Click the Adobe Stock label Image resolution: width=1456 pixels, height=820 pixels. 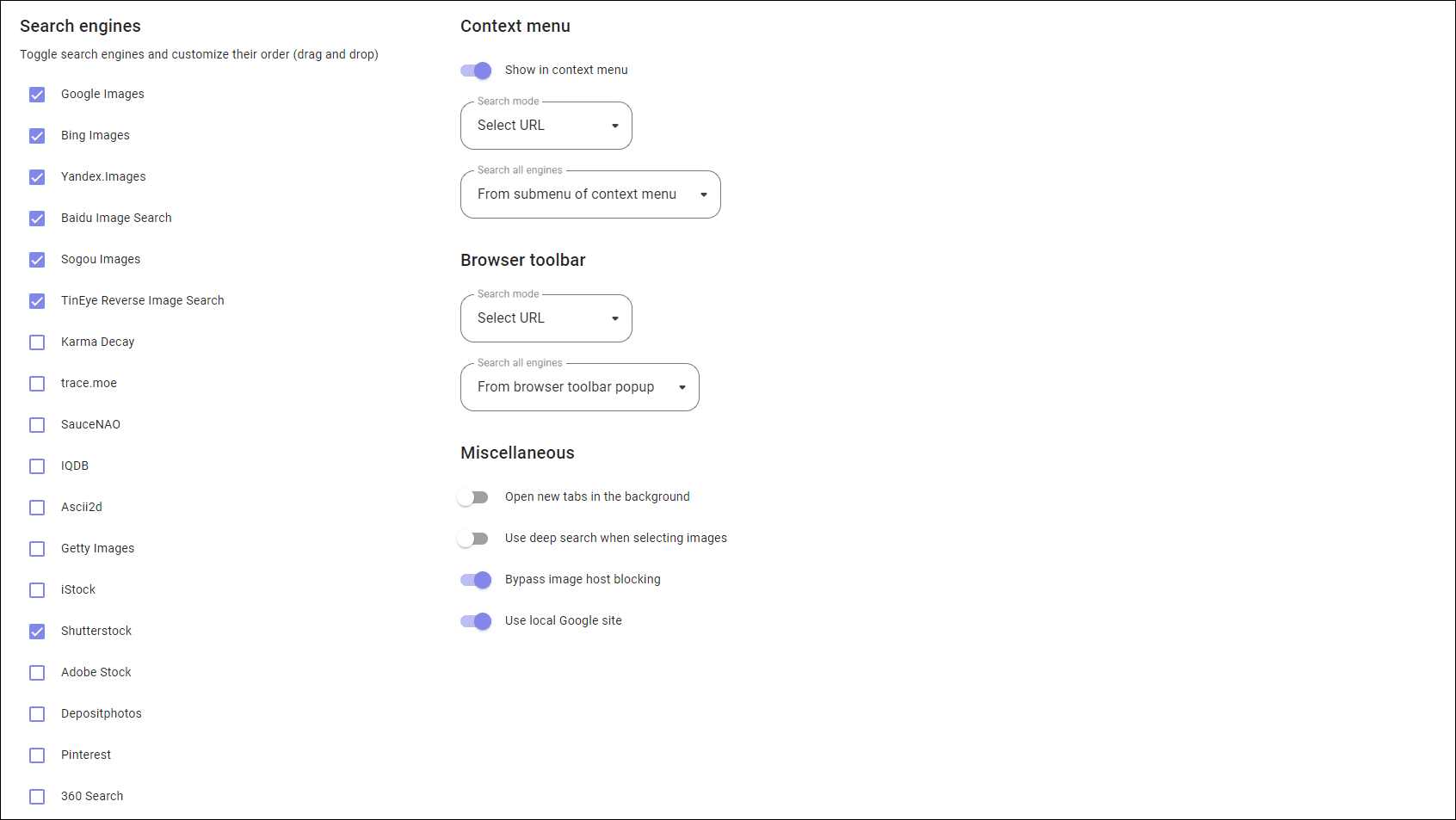[96, 672]
